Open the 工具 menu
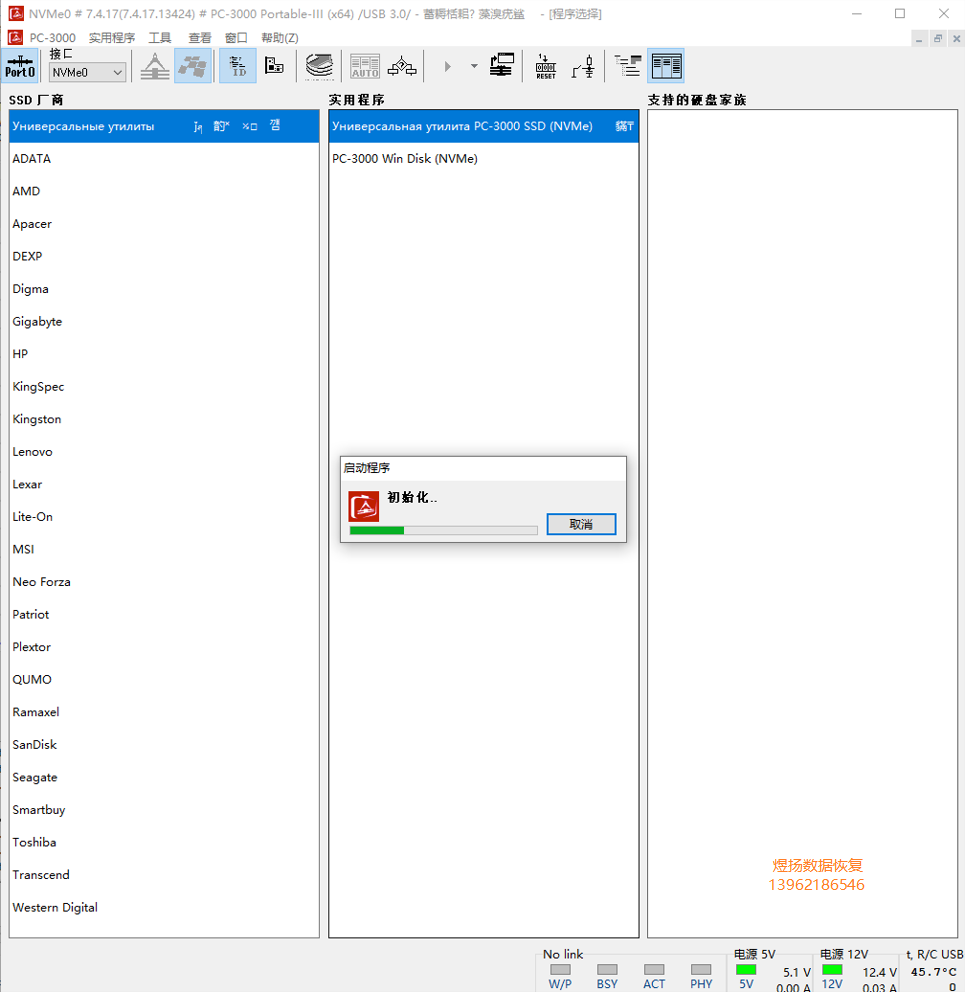This screenshot has height=992, width=965. (x=160, y=38)
